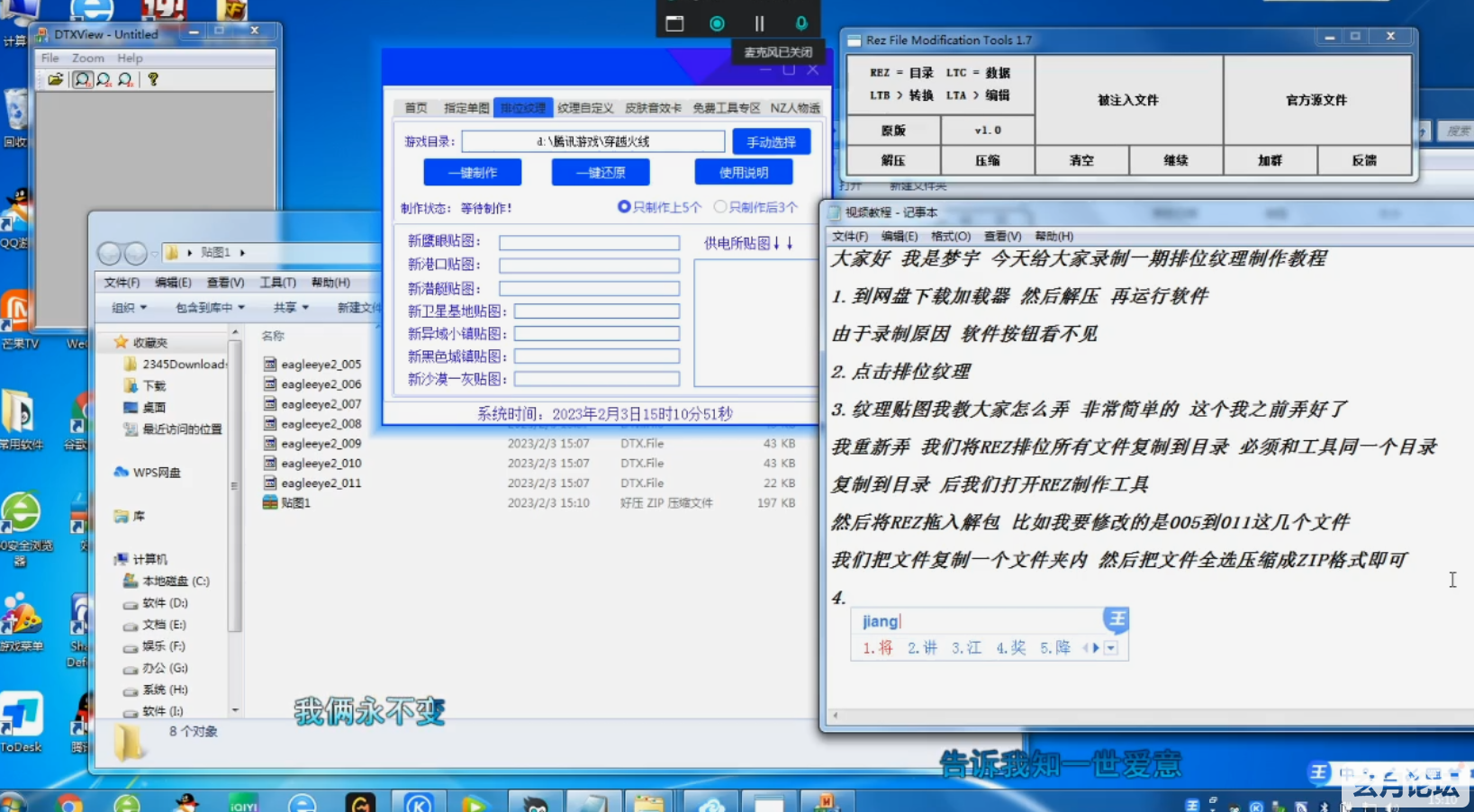Screen dimensions: 1474x812
Task: Click the 一键还原 button
Action: point(601,173)
